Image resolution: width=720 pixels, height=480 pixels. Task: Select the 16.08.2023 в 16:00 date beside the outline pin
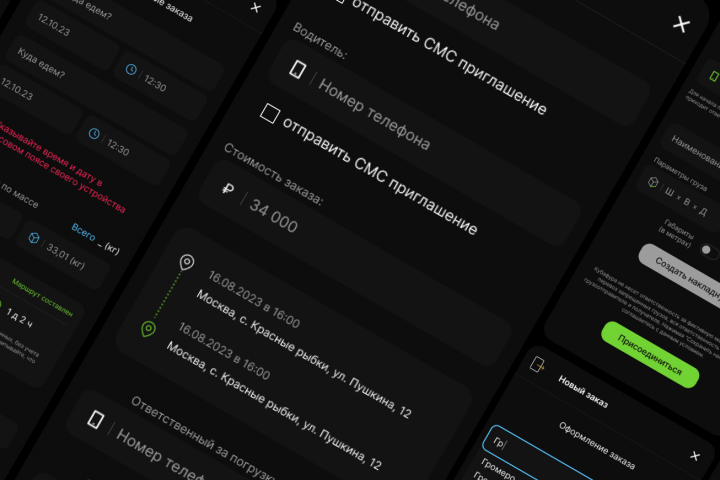254,299
